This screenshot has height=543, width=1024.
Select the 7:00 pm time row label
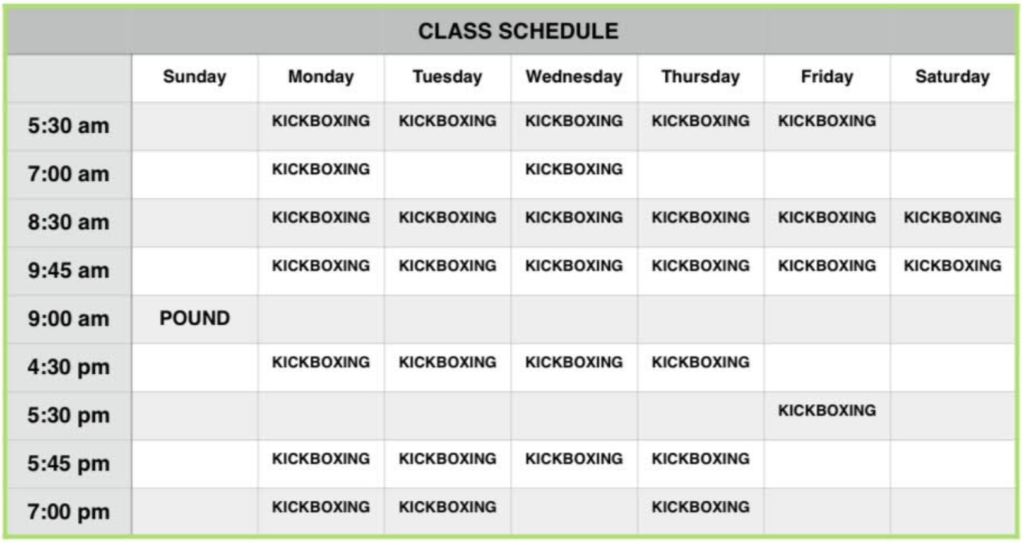69,512
